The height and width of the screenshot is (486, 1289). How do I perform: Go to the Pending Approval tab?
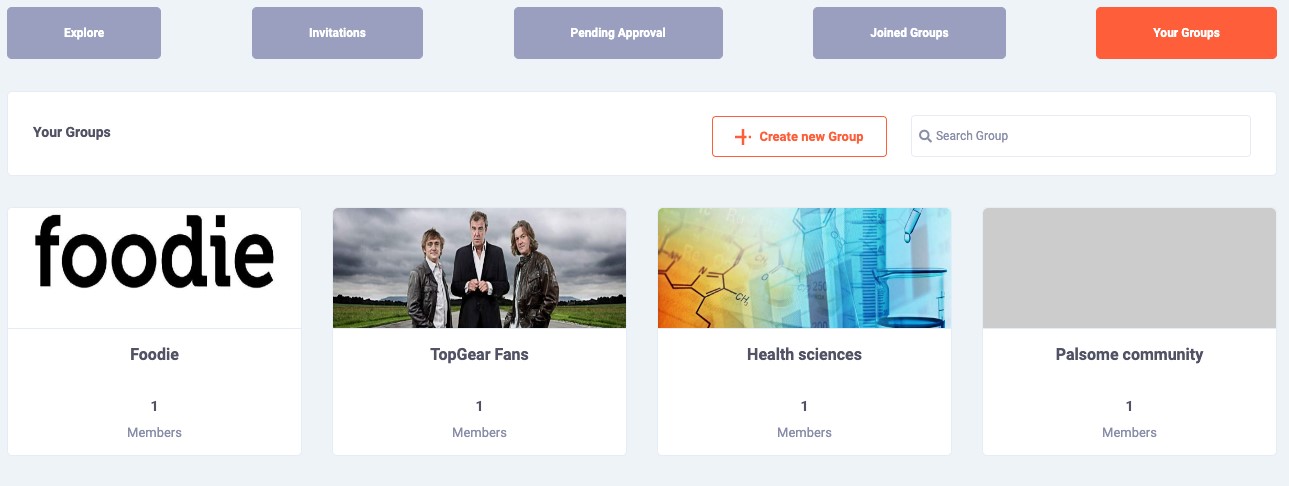coord(618,33)
